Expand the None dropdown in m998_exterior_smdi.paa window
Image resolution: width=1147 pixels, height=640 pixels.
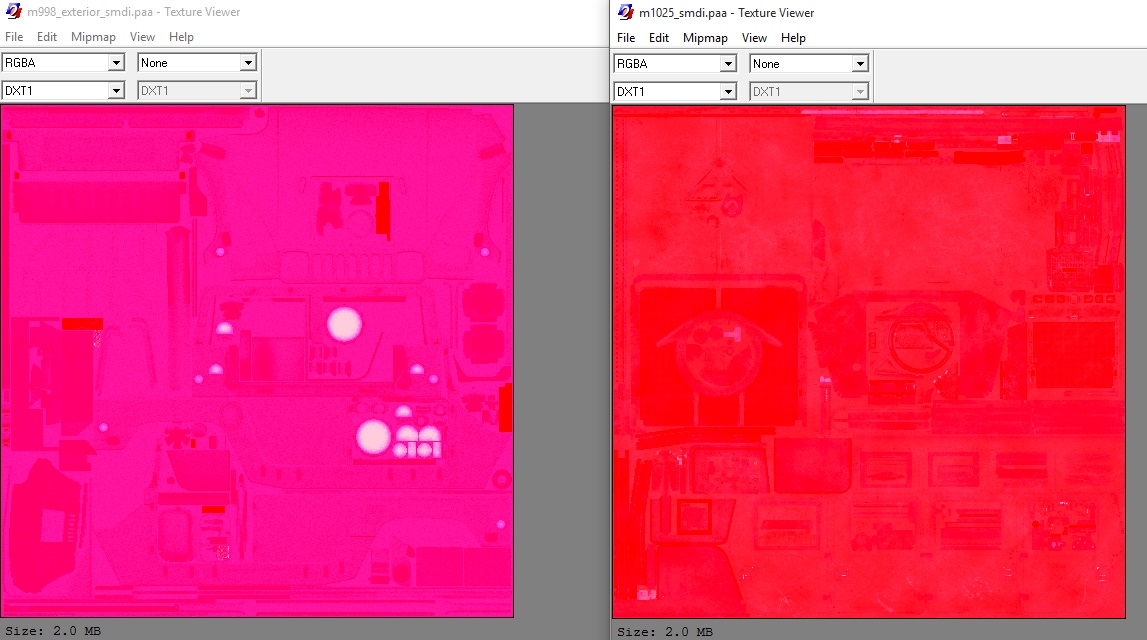point(248,63)
